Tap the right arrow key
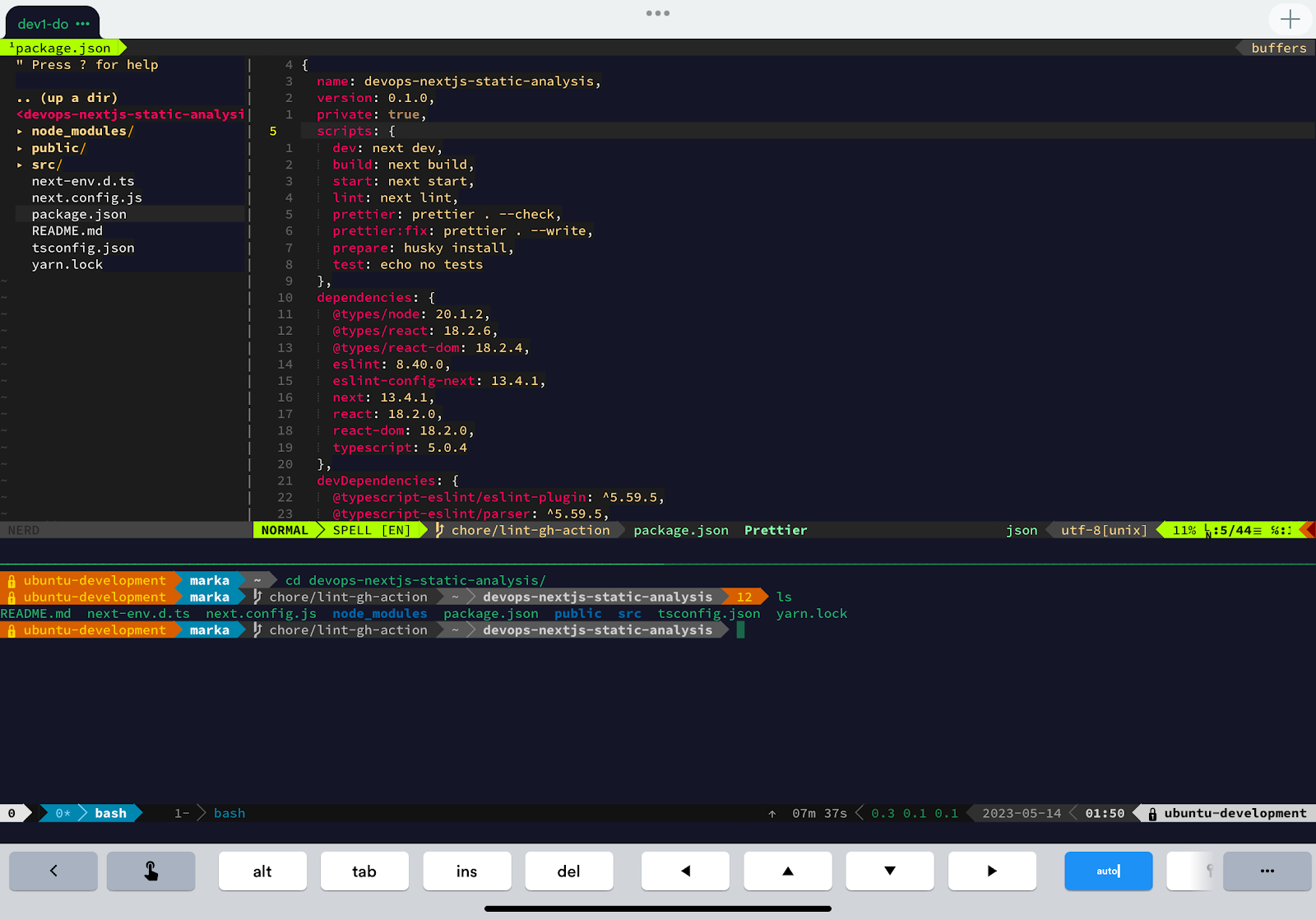This screenshot has height=920, width=1316. click(x=992, y=871)
